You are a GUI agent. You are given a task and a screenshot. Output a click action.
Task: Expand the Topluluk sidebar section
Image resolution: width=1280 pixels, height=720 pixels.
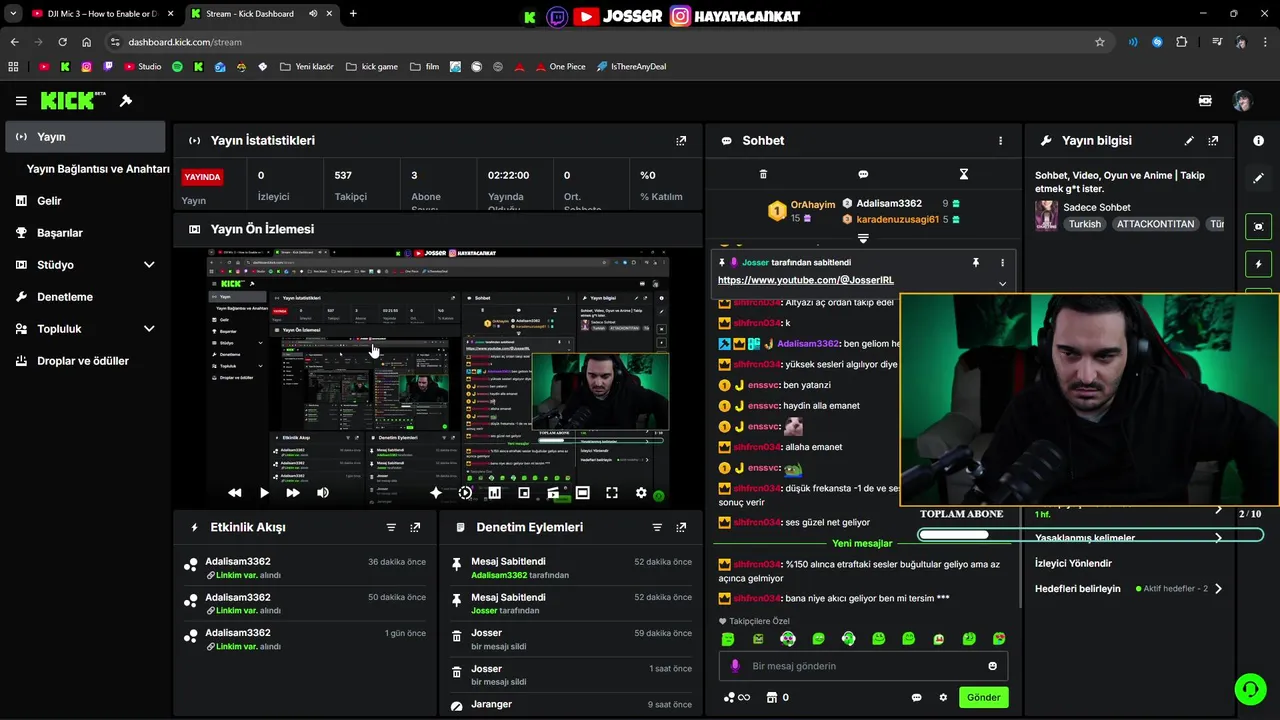[149, 329]
